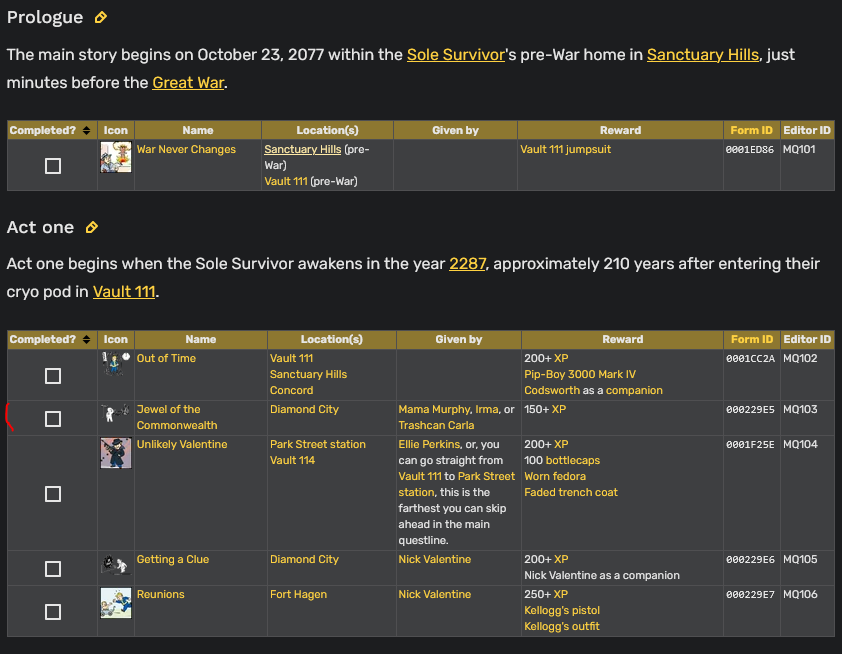
Task: Check the War Never Changes completed box
Action: (53, 166)
